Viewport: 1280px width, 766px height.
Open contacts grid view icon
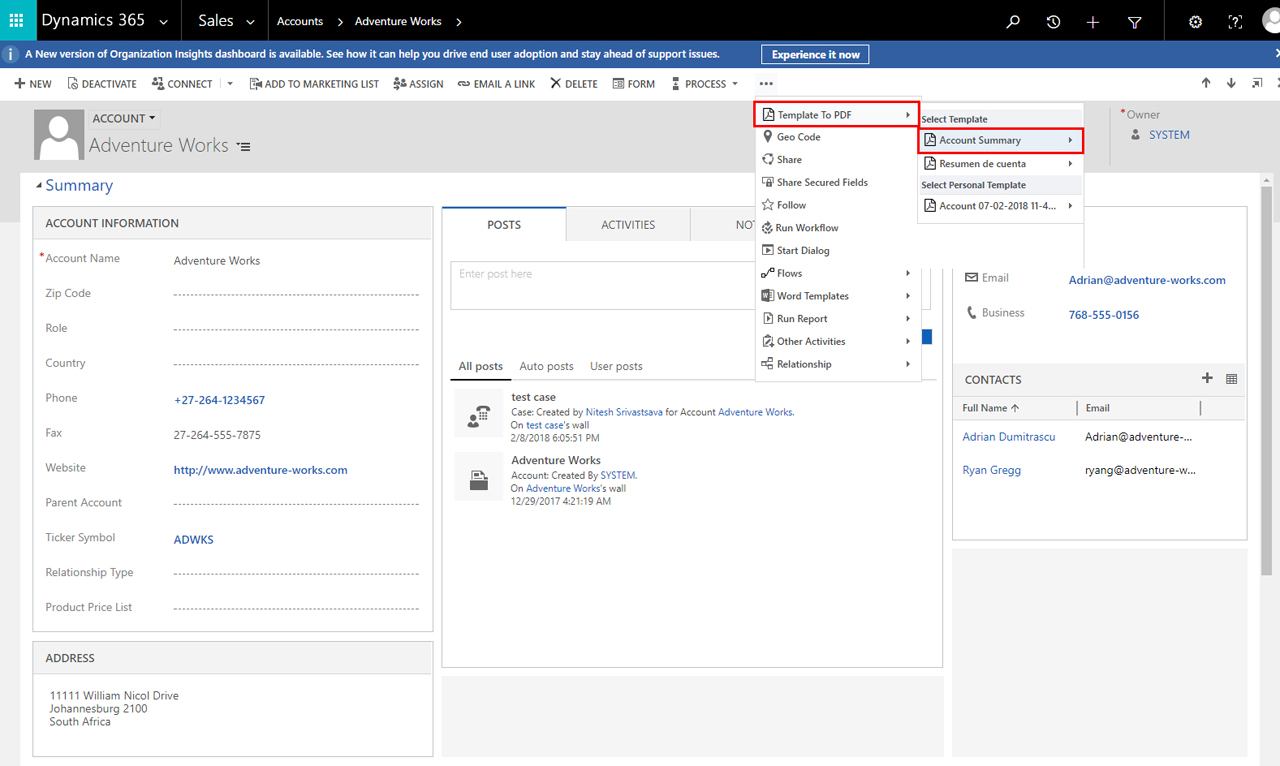click(1231, 379)
